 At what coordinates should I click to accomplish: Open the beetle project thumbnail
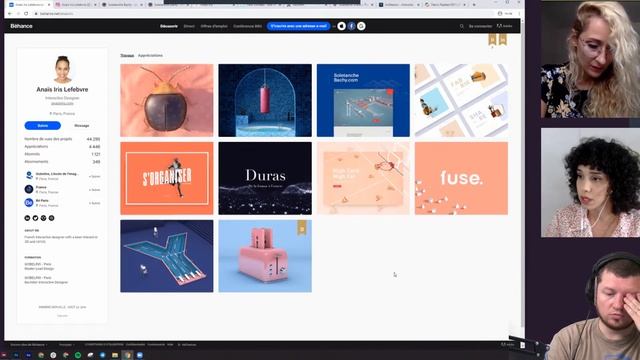pos(167,100)
